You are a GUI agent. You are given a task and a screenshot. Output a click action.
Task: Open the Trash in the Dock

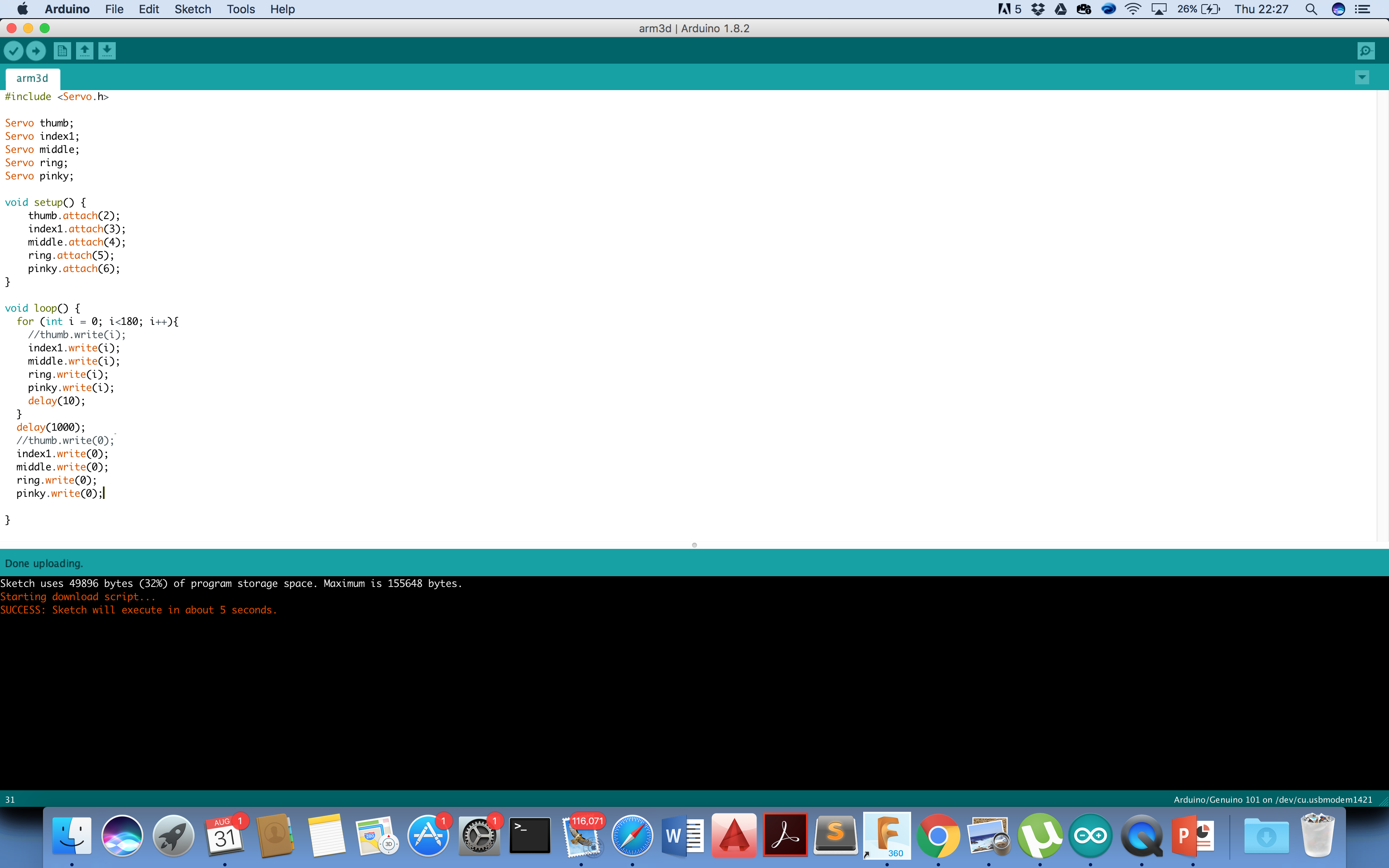1317,836
